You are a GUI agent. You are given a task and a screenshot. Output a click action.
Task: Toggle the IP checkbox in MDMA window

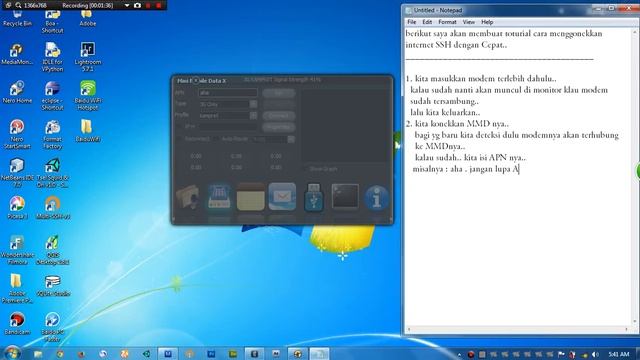pyautogui.click(x=179, y=127)
